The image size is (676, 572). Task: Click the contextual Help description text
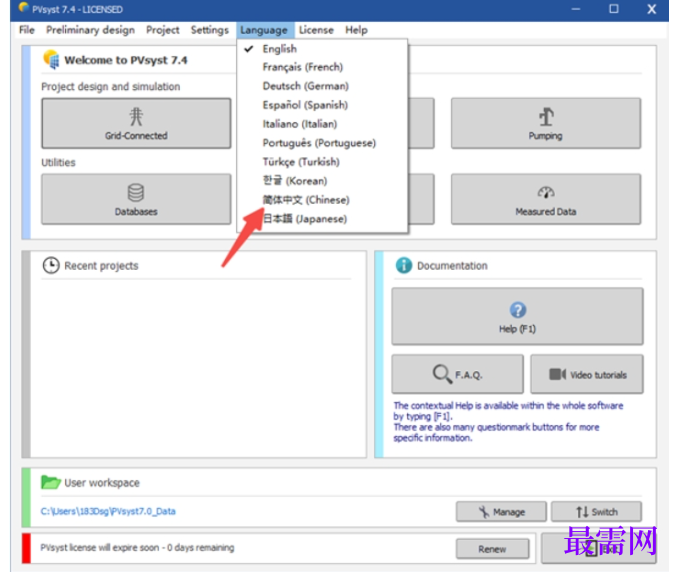click(508, 422)
